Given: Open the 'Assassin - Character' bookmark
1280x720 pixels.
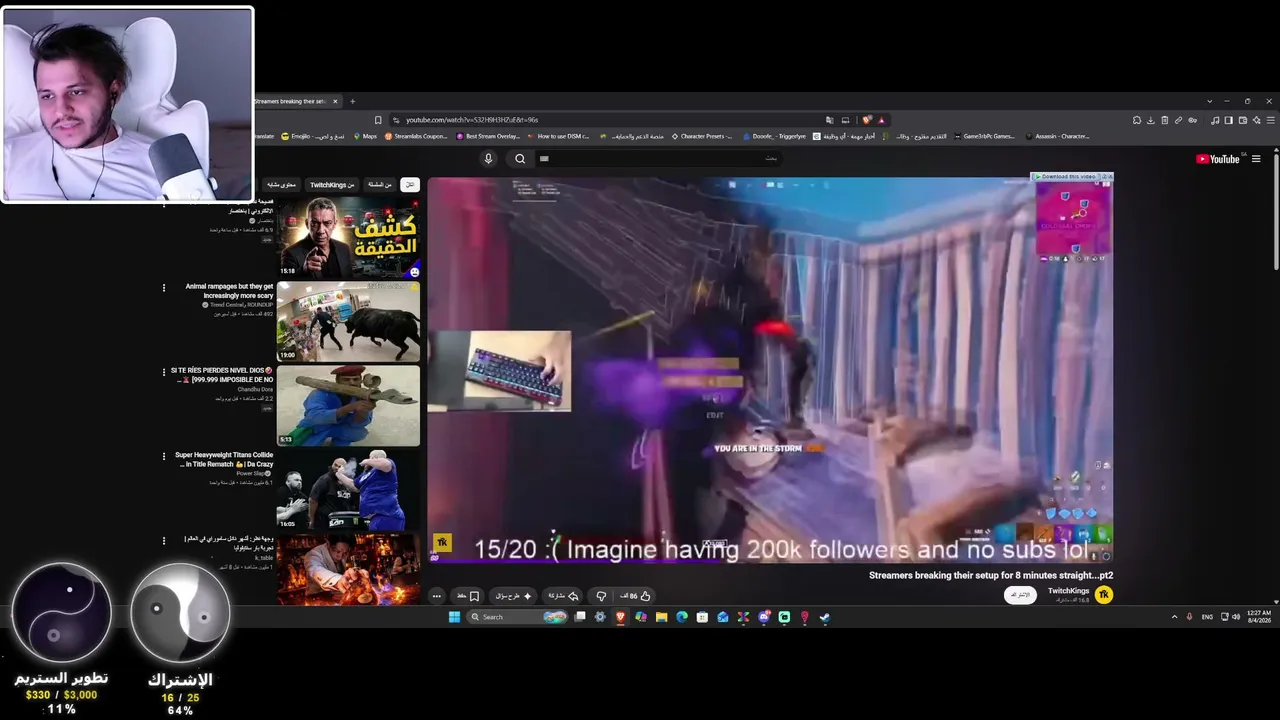Looking at the screenshot, I should click(x=1057, y=136).
